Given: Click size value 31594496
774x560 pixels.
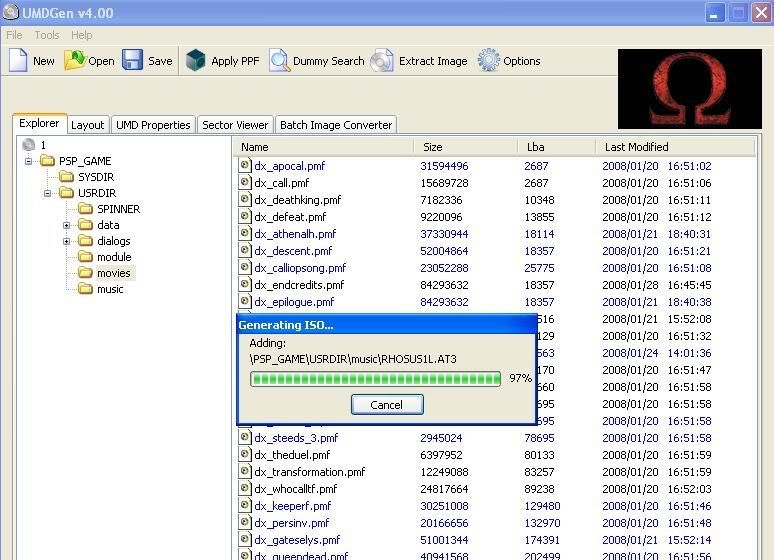Looking at the screenshot, I should point(444,166).
